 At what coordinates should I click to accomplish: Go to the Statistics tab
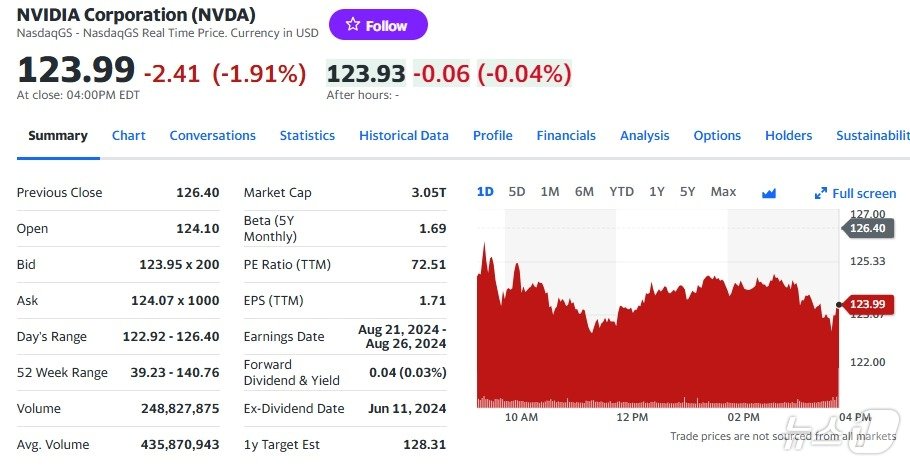(307, 136)
